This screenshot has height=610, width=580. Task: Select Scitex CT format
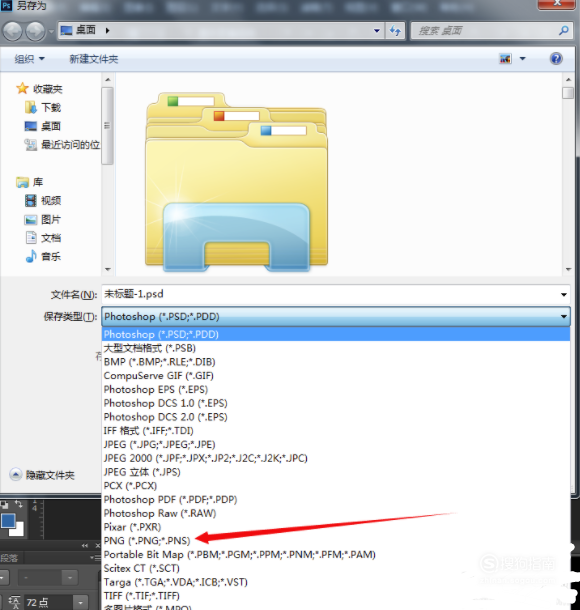[x=336, y=568]
